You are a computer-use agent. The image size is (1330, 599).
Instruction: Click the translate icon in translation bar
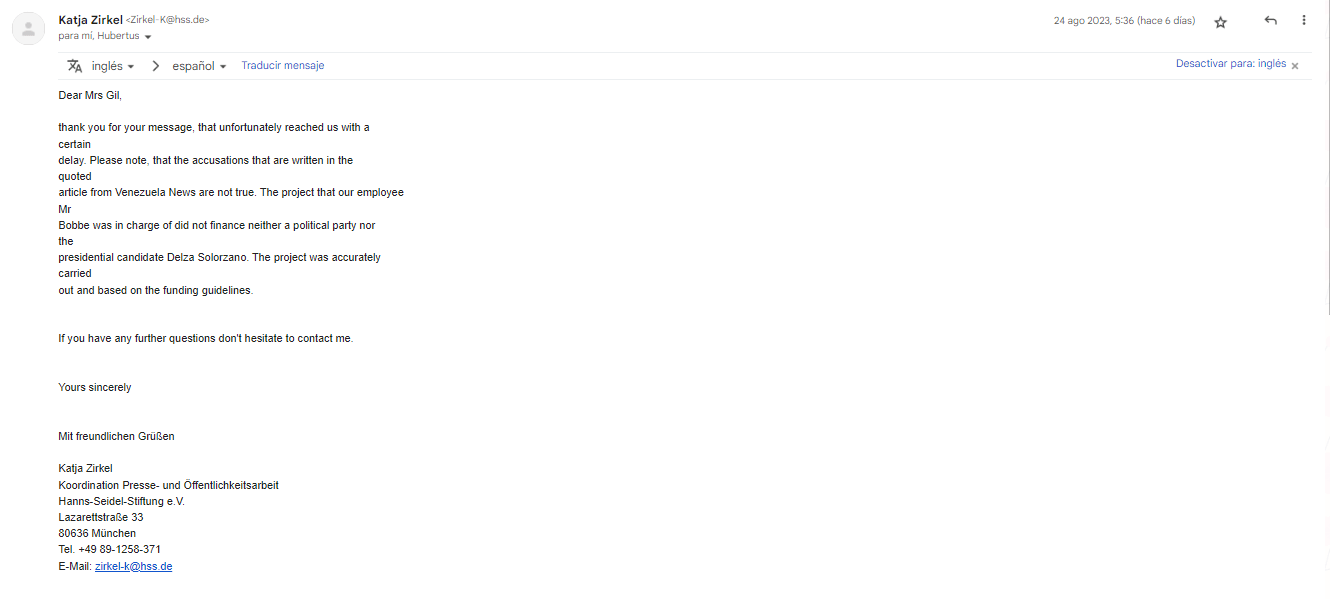coord(74,66)
